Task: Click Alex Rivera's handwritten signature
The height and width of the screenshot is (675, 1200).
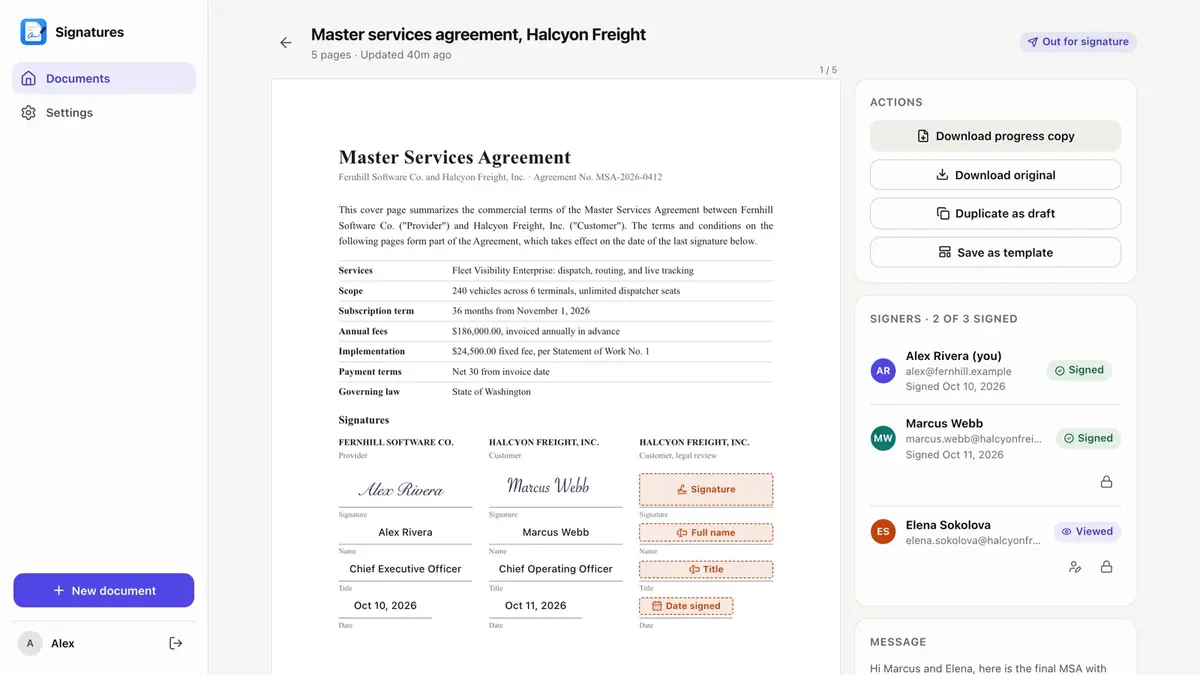Action: (x=401, y=489)
